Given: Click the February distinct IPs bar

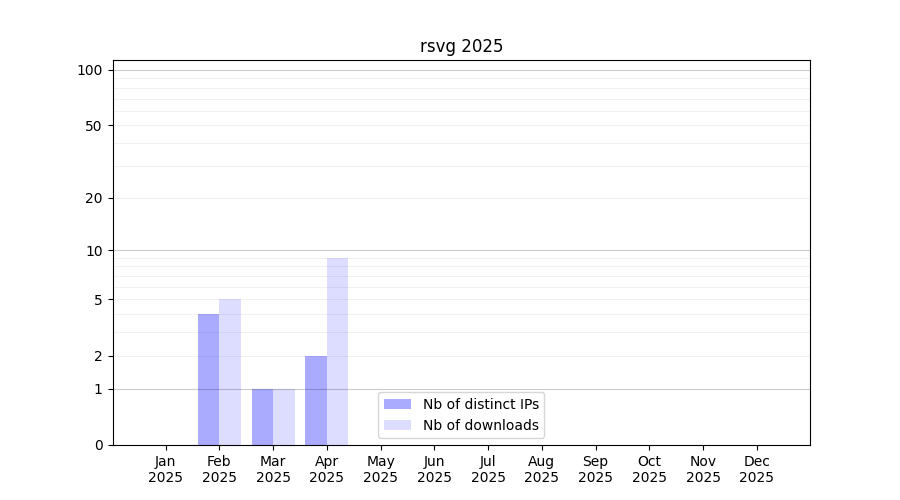Looking at the screenshot, I should (208, 380).
